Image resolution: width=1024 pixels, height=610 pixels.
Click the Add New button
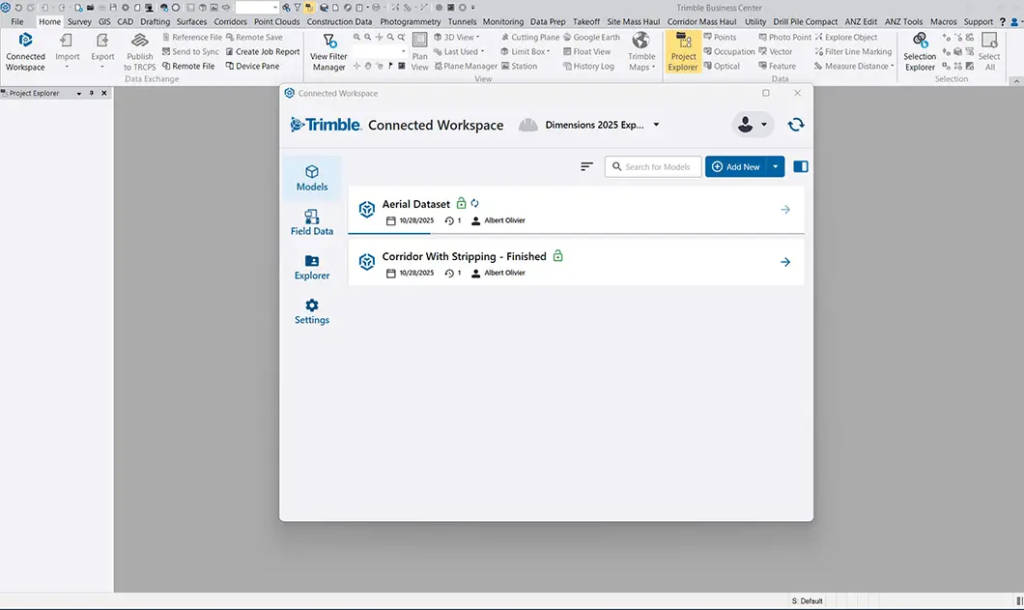[736, 167]
